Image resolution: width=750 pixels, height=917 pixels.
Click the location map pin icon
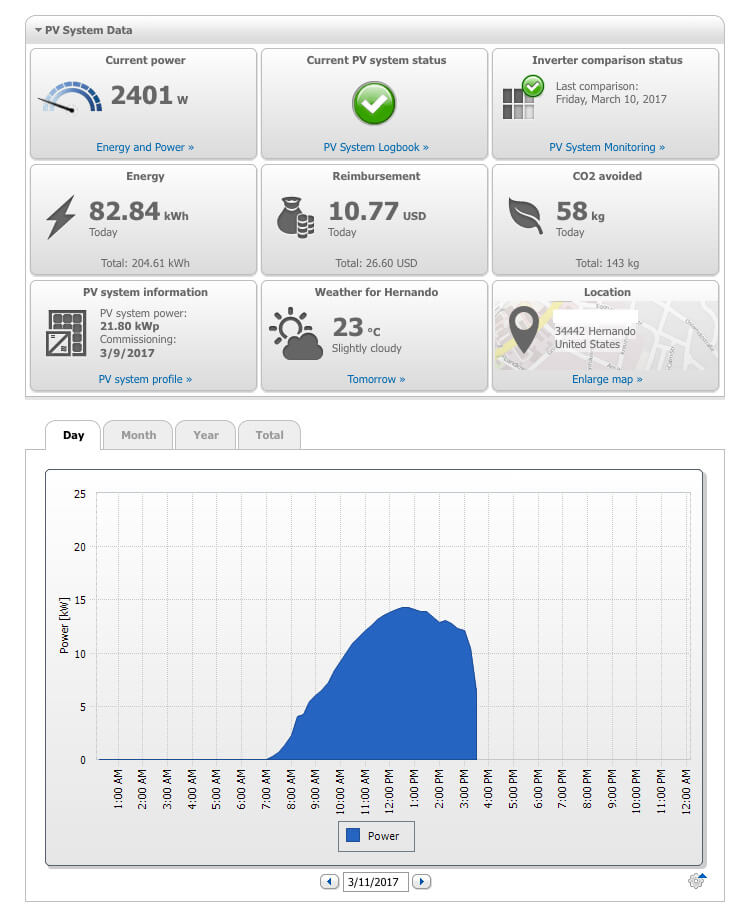click(524, 329)
